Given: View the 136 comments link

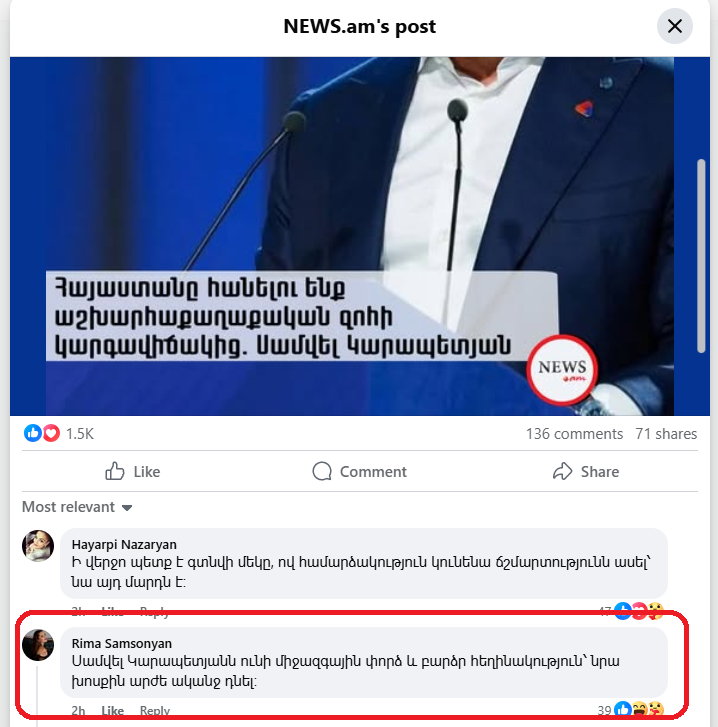Looking at the screenshot, I should point(574,434).
